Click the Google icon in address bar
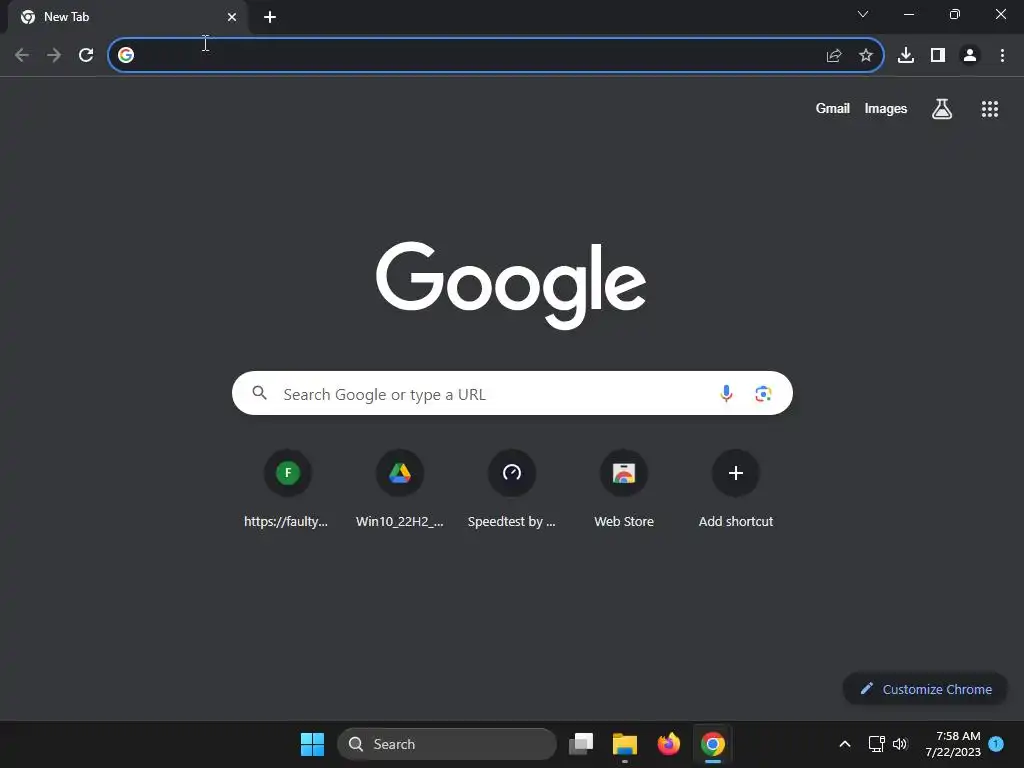Screen dimensions: 1024x768 pyautogui.click(x=126, y=56)
